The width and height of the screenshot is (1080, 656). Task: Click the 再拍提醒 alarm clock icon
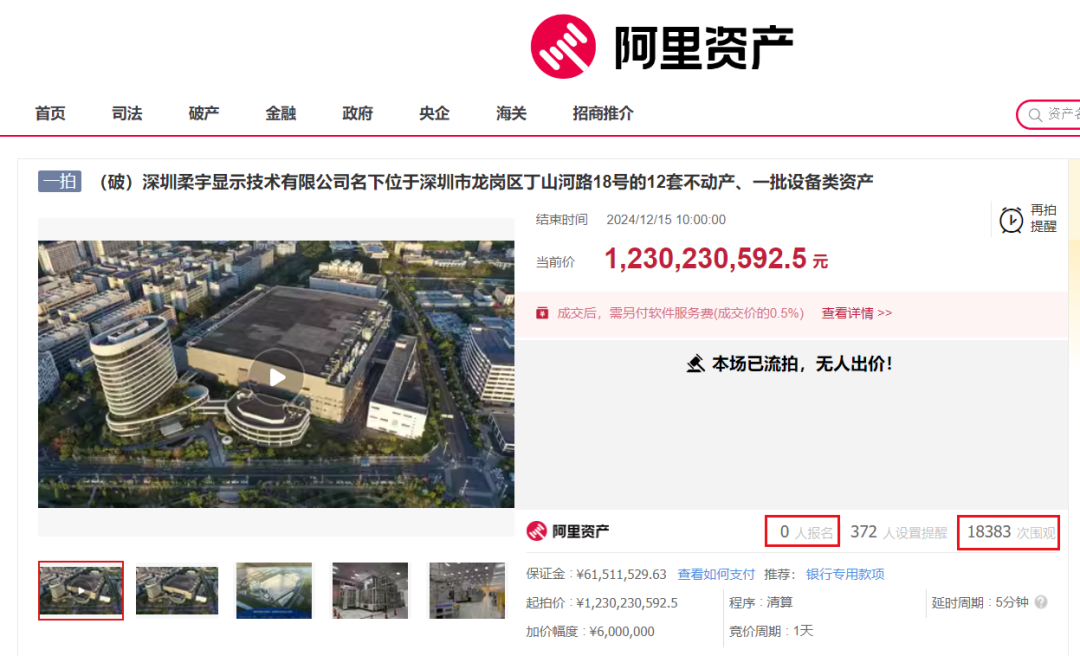(x=1011, y=220)
